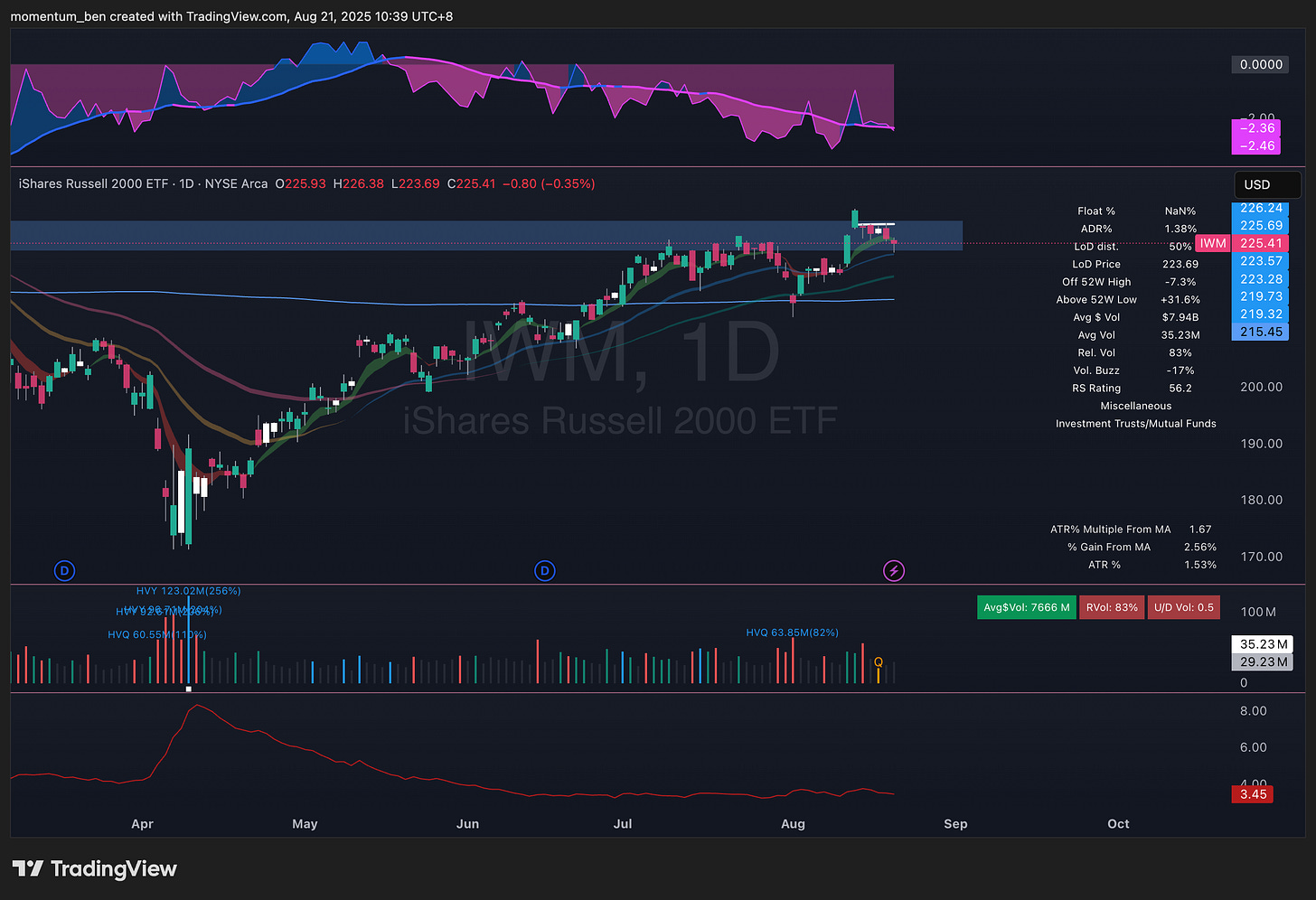
Task: Click the 170.00 price axis label
Action: pos(1261,557)
